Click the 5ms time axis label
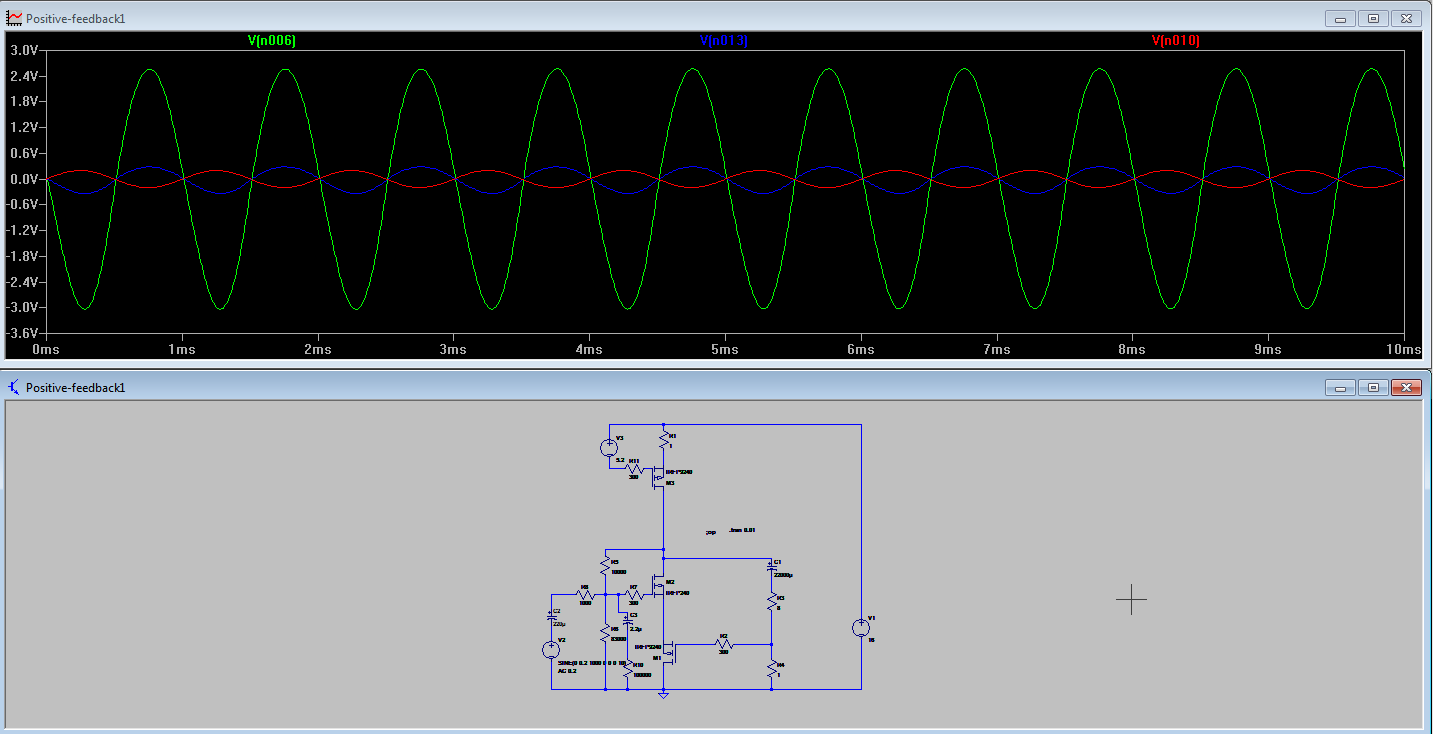Screen dimensions: 1433x734 tap(725, 350)
